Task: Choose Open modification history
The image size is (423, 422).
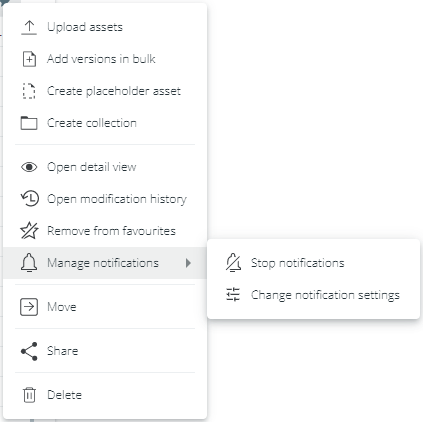Action: 105,199
